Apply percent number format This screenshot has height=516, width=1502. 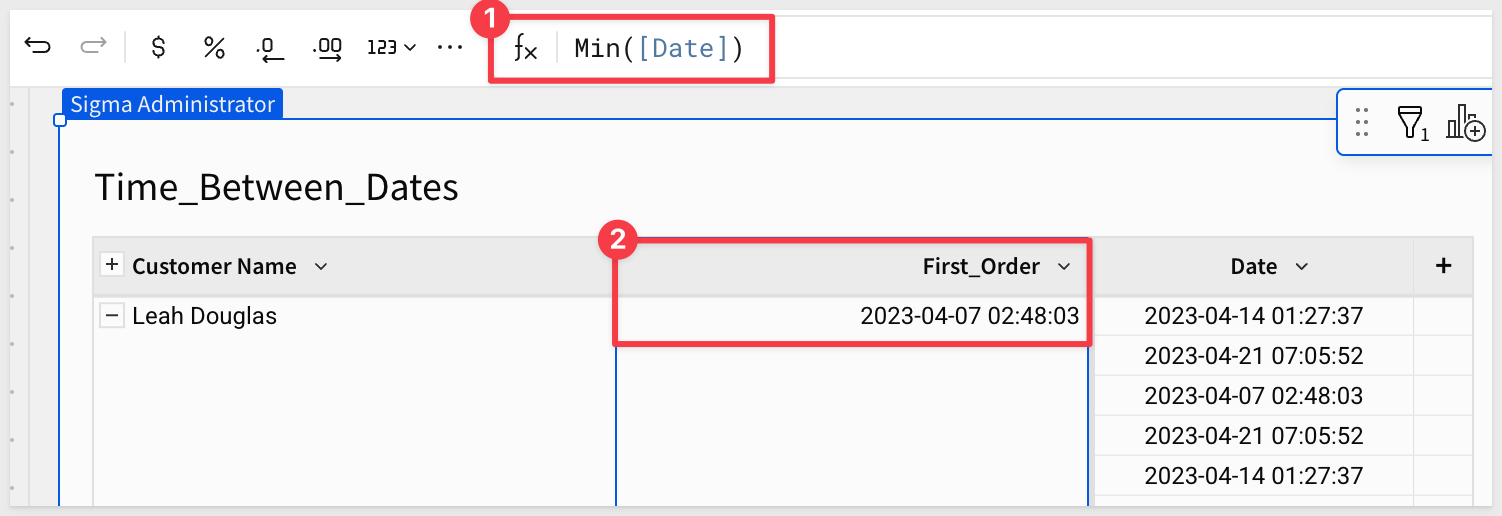(214, 47)
